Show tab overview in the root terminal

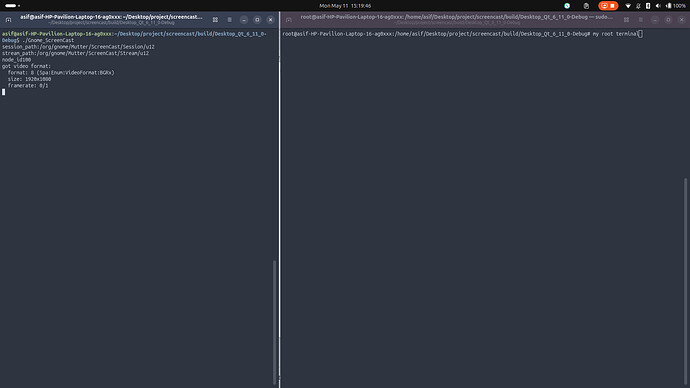[626, 20]
